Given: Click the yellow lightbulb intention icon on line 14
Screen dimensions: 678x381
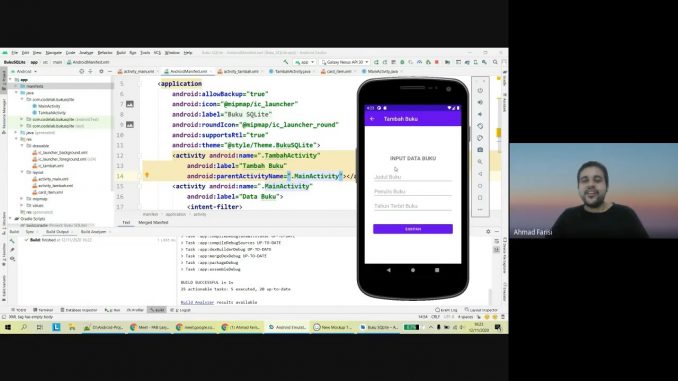Looking at the screenshot, I should [x=147, y=176].
